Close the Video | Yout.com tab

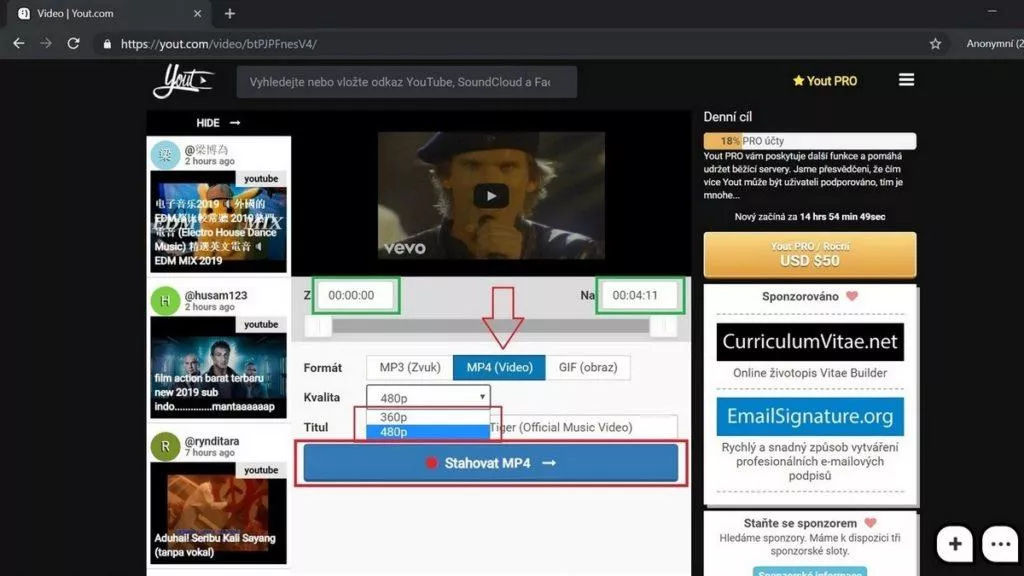[197, 13]
